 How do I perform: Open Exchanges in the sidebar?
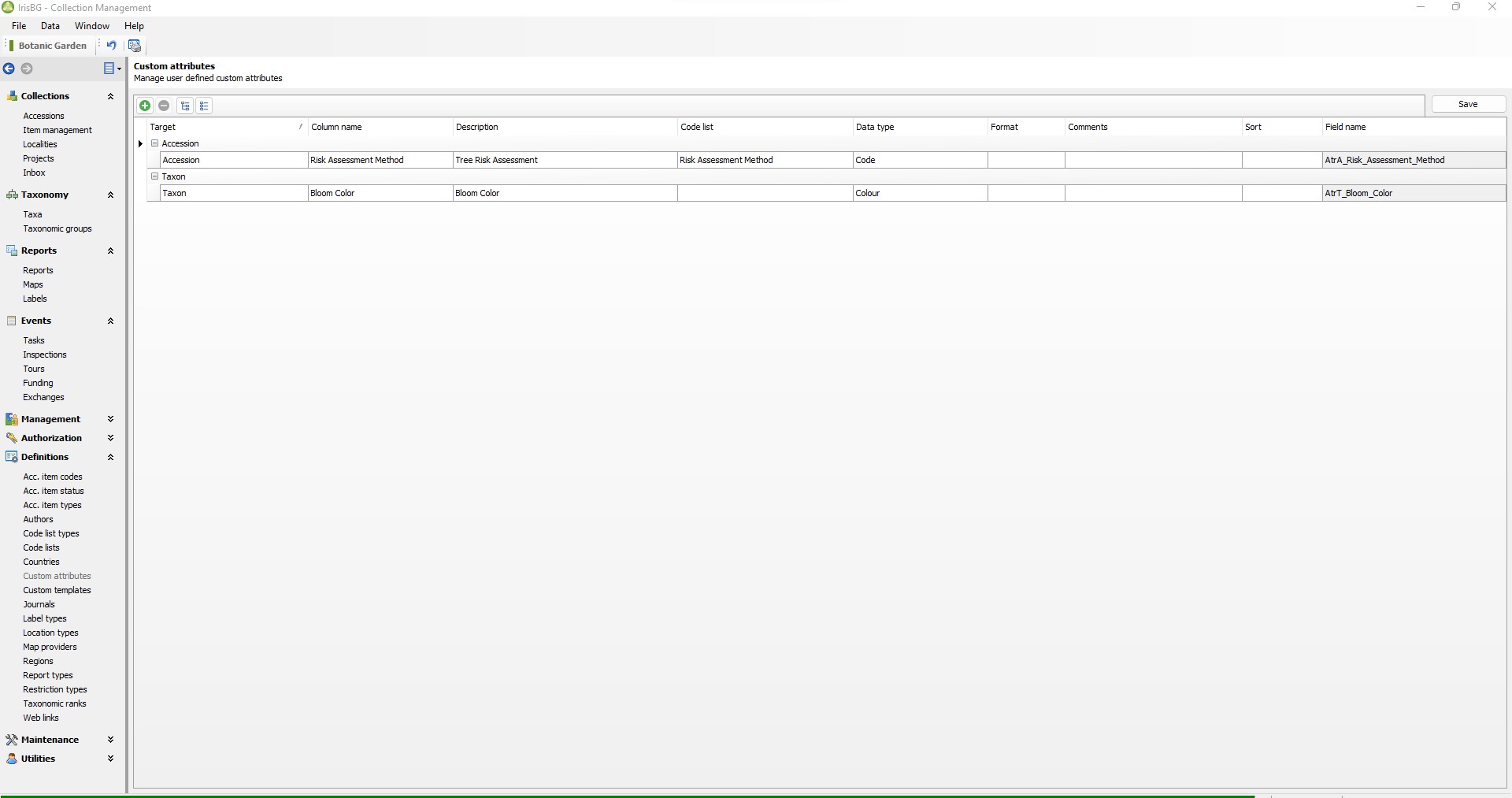pos(43,397)
